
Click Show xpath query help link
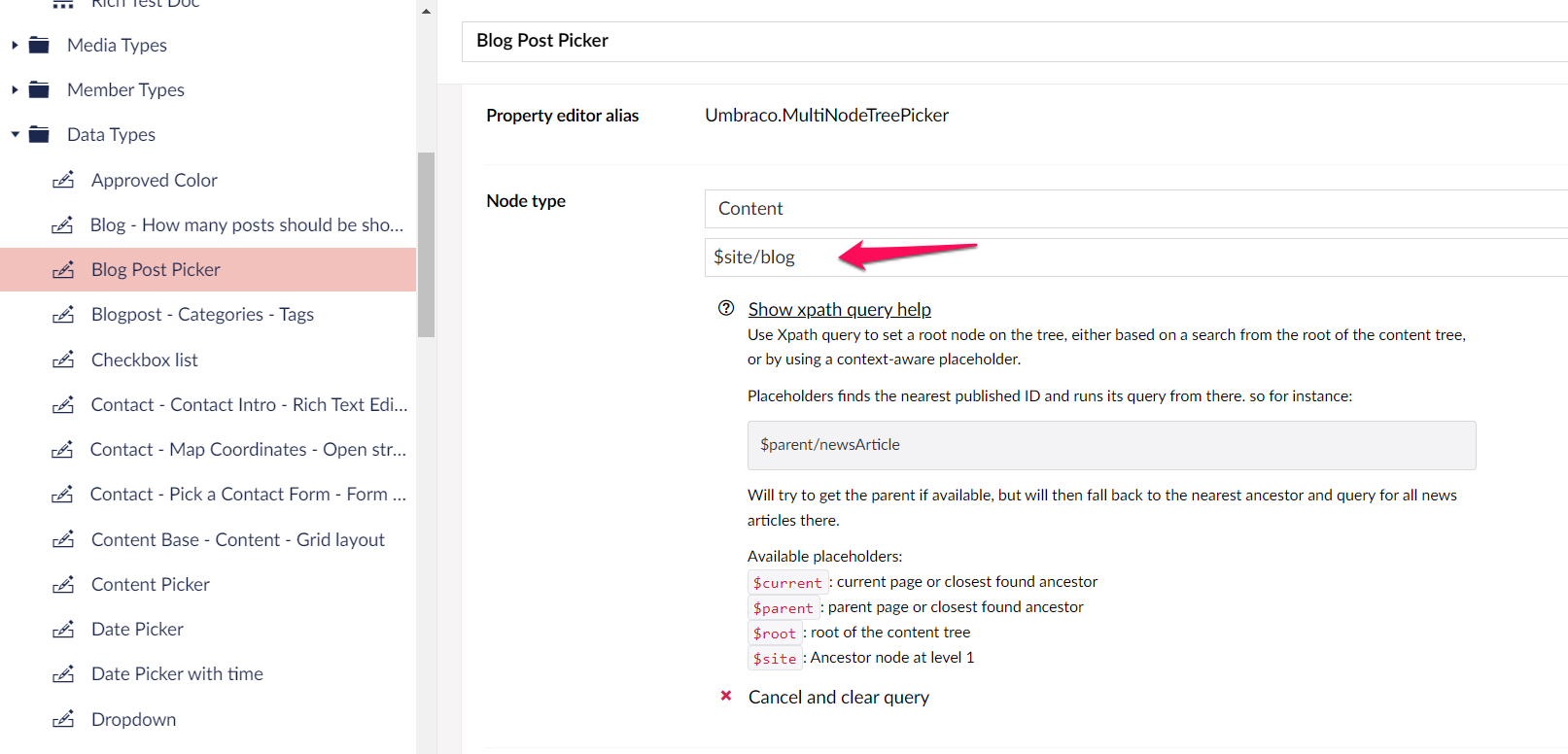839,309
